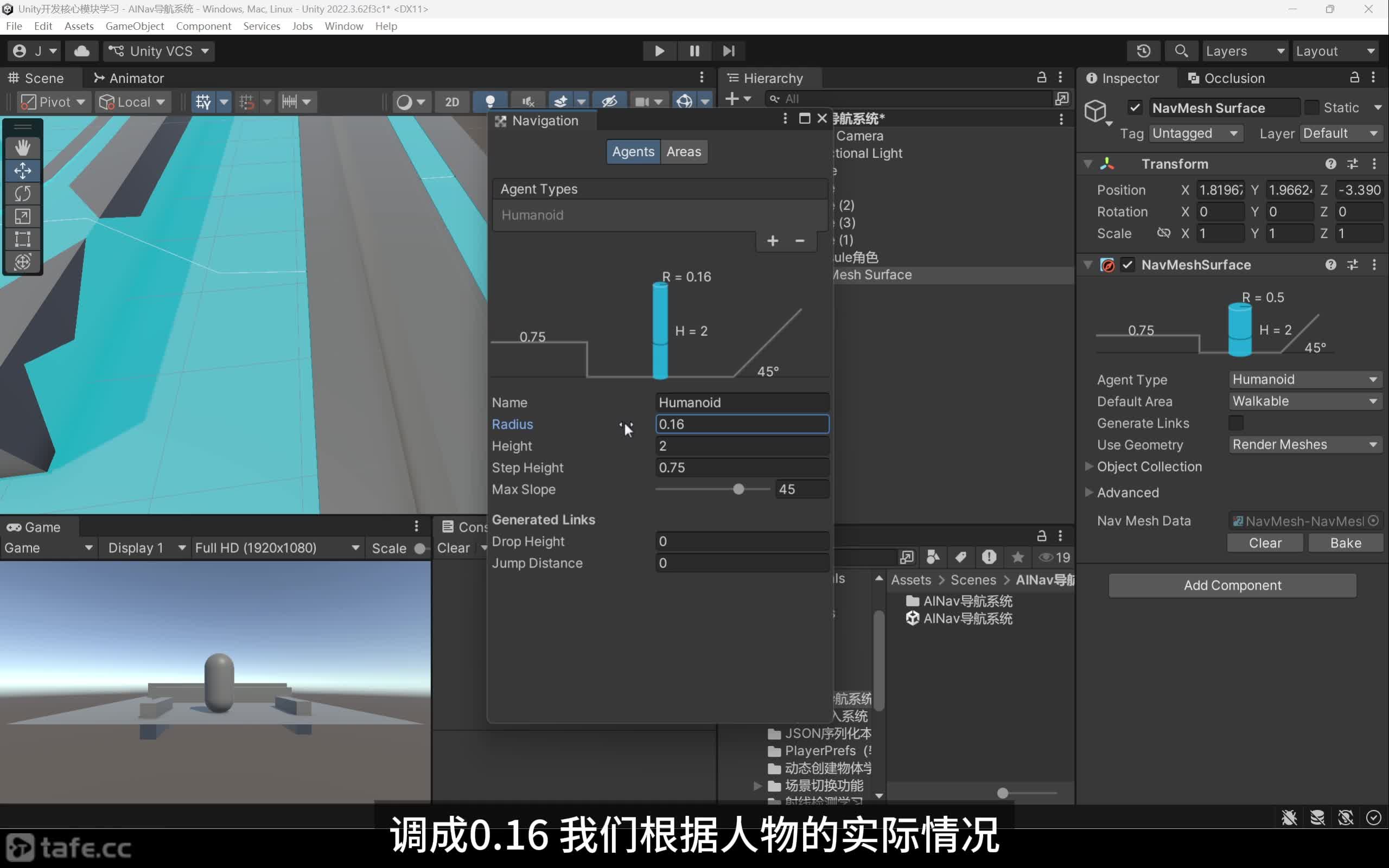Click the Drop Height input field
The image size is (1389, 868).
coord(742,541)
